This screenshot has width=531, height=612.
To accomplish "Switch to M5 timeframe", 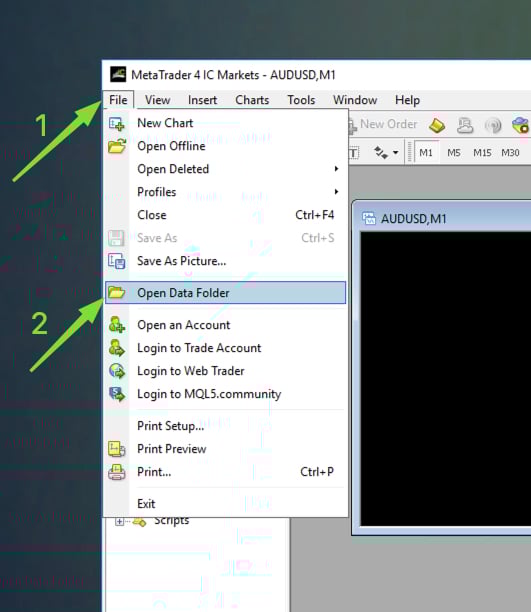I will click(454, 153).
